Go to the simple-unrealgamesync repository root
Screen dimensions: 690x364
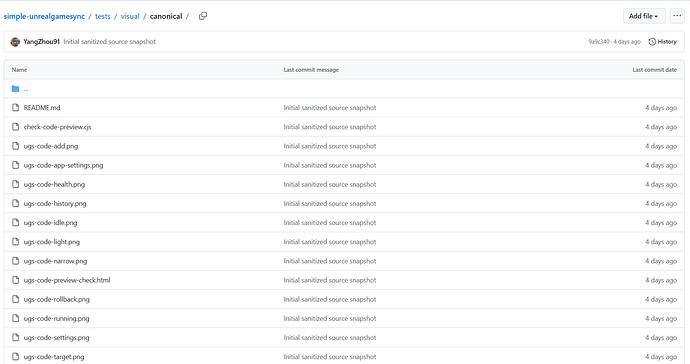pos(44,16)
